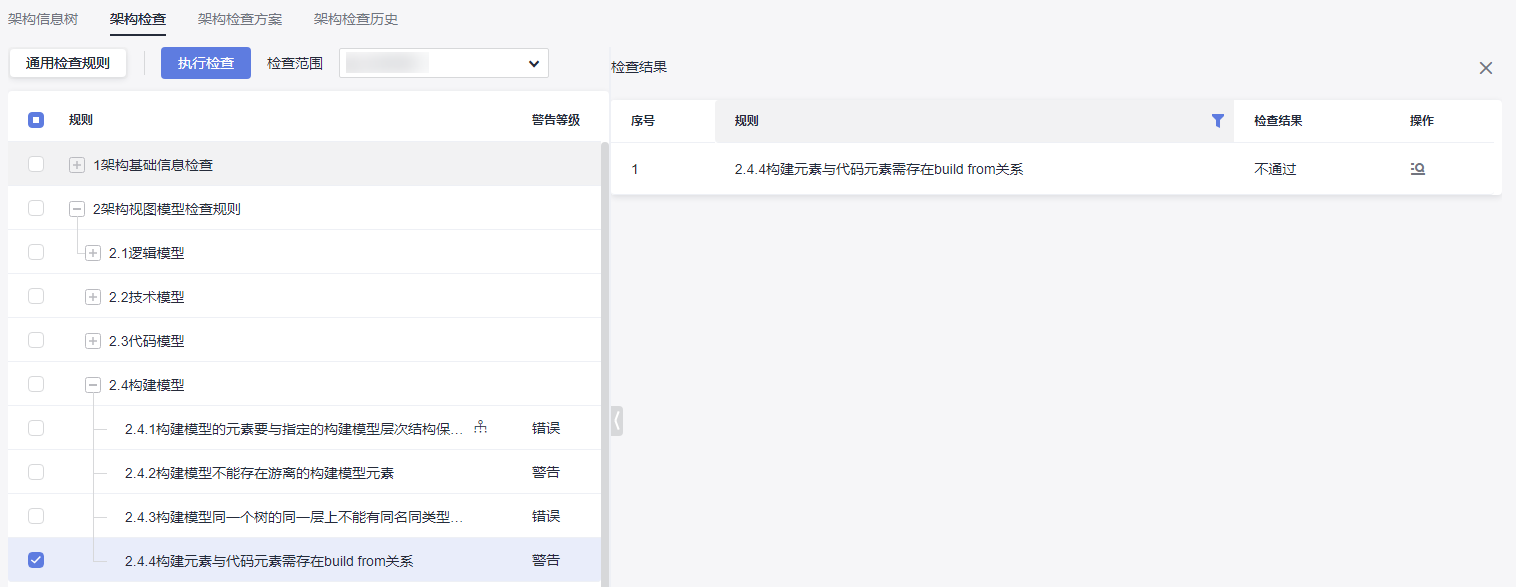Expand the 1架构基础信息检查 node

click(77, 165)
